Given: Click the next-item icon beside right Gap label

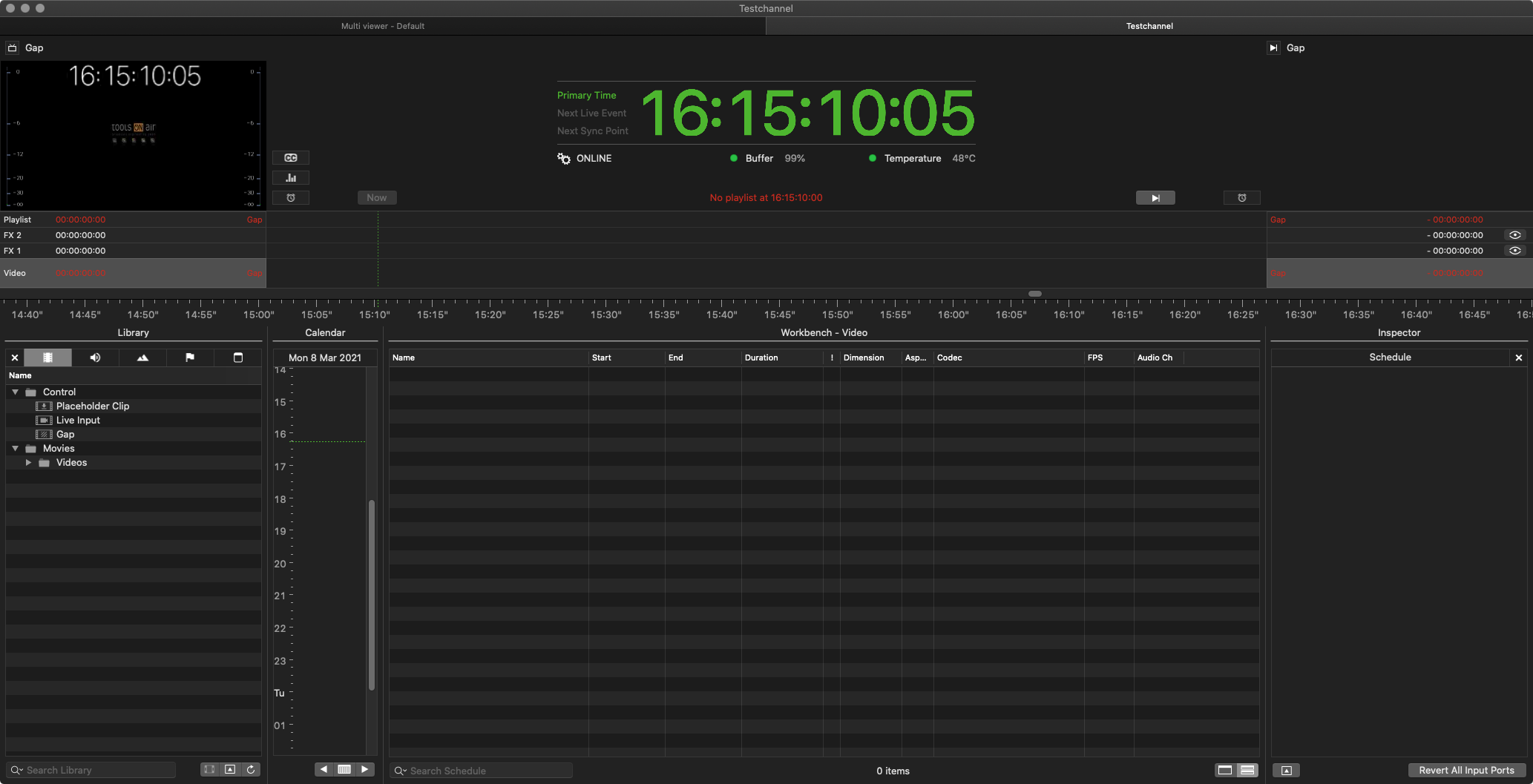Looking at the screenshot, I should point(1273,47).
